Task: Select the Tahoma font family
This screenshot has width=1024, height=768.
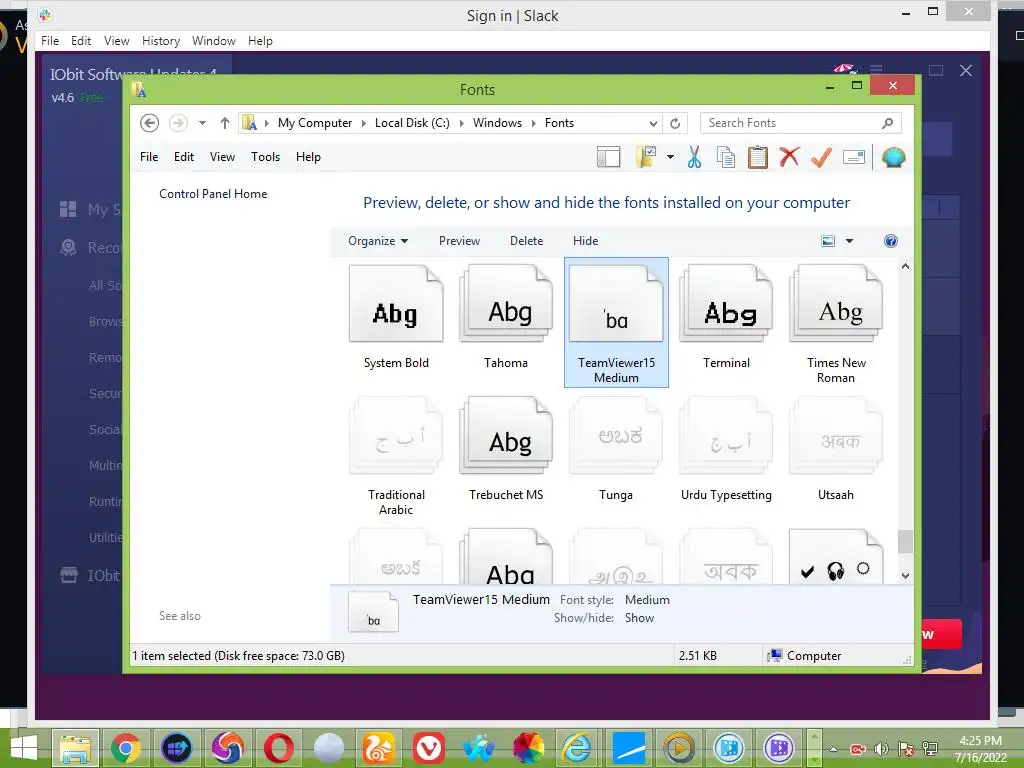Action: pyautogui.click(x=506, y=318)
